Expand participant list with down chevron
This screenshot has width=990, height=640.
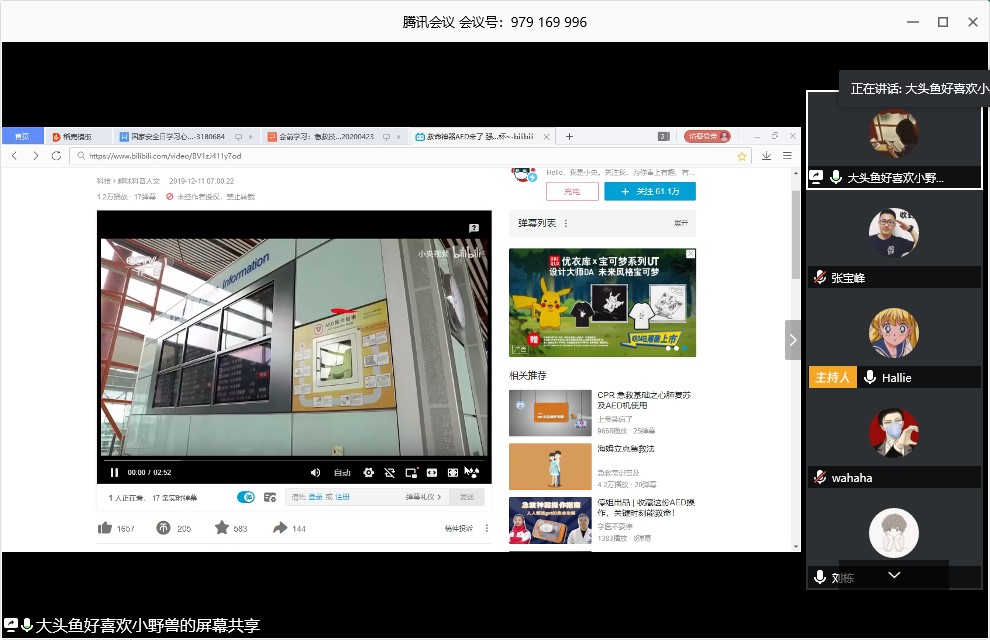coord(894,575)
